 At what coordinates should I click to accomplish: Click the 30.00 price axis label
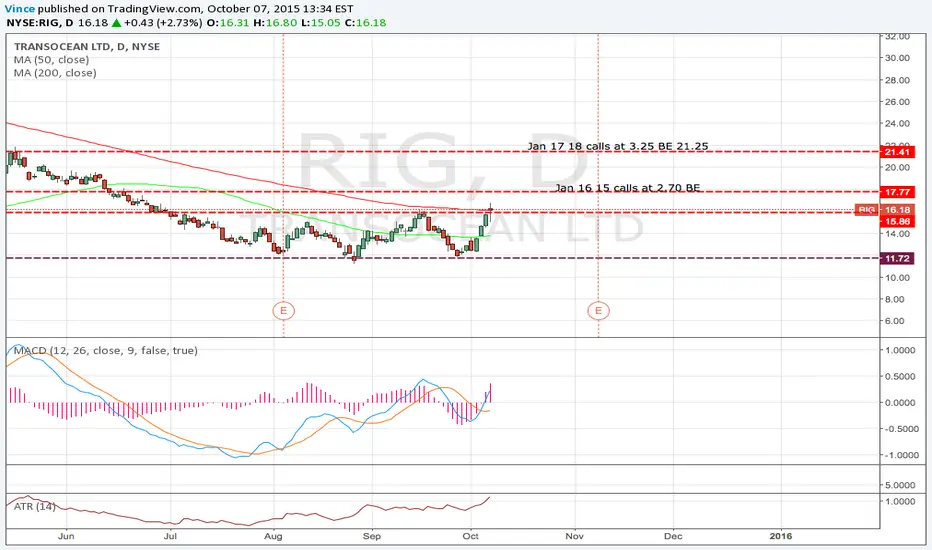[x=897, y=58]
